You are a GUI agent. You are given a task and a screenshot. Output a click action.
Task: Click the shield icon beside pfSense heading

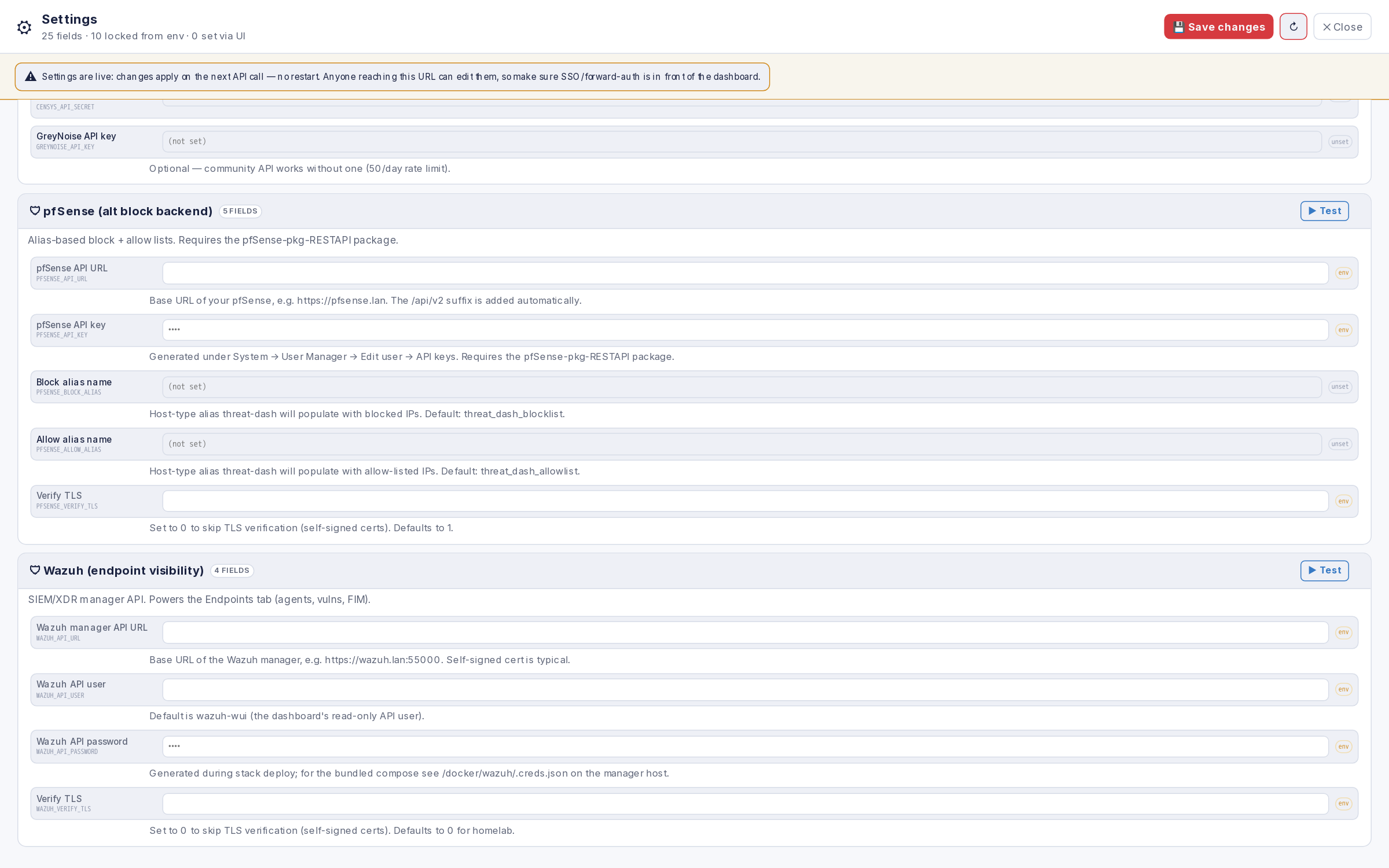tap(35, 211)
